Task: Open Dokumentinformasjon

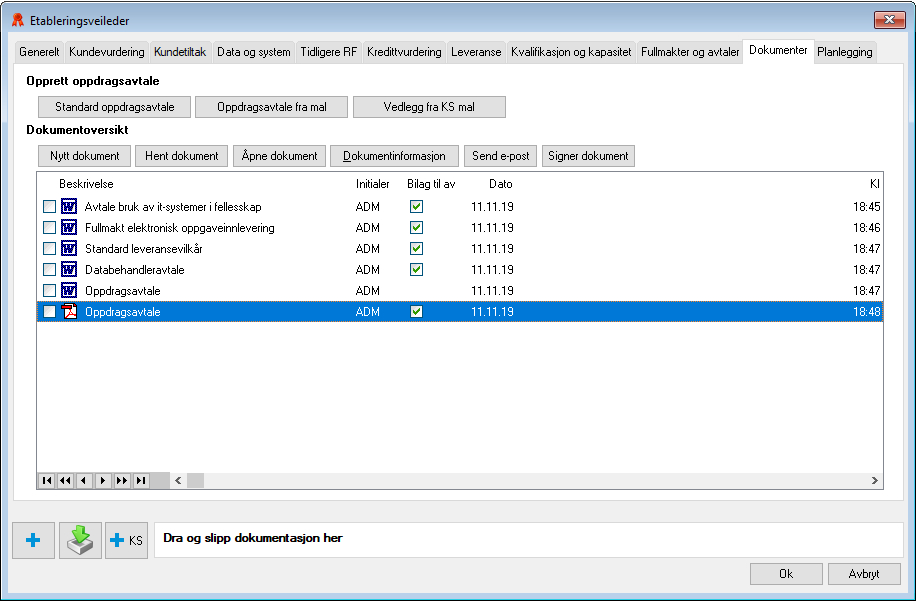Action: point(394,156)
